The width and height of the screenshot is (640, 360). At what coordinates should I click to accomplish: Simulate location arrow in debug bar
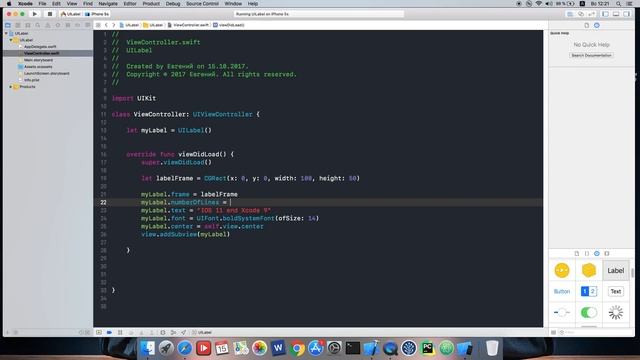(184, 333)
